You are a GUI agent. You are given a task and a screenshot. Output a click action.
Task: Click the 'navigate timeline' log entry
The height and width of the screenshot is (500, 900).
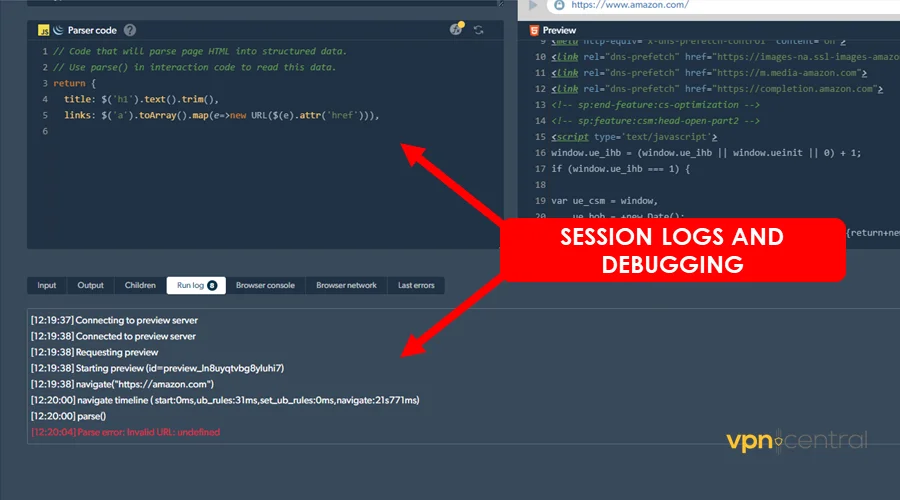coord(225,400)
